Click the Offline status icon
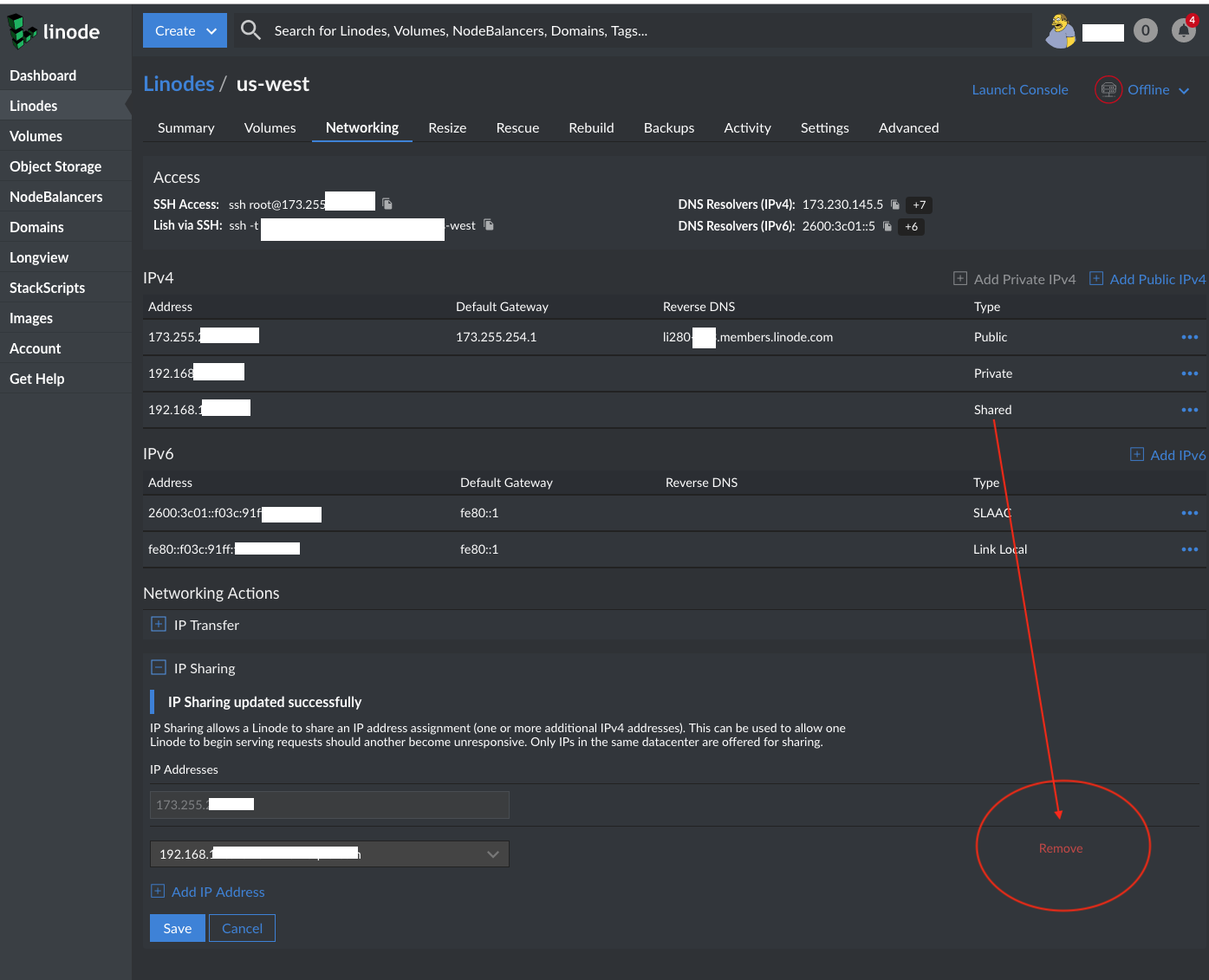This screenshot has width=1209, height=980. [x=1108, y=89]
